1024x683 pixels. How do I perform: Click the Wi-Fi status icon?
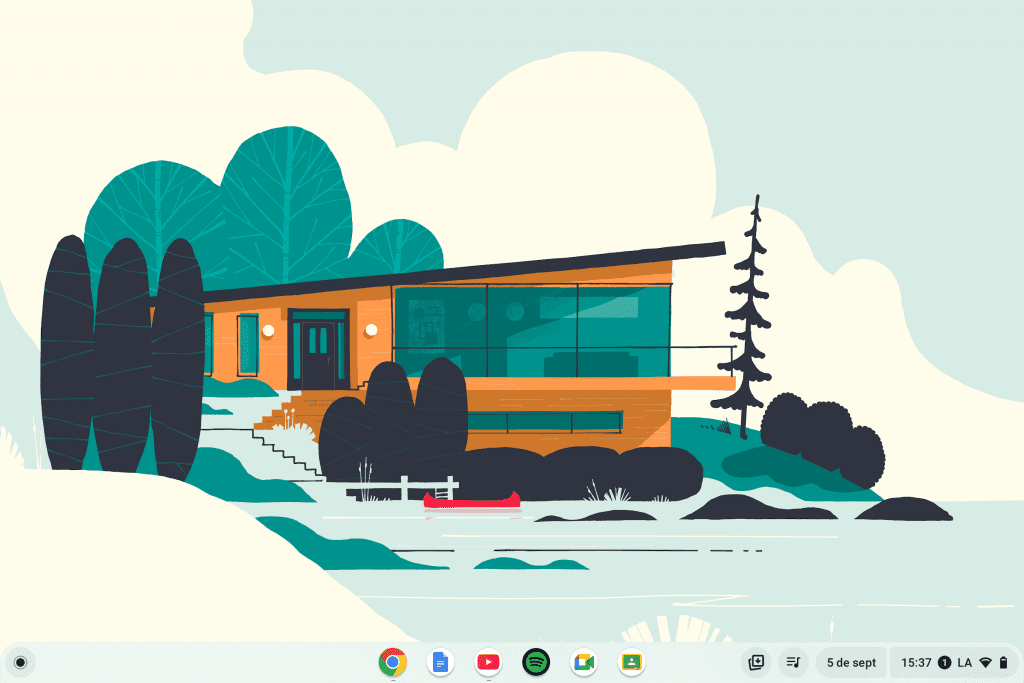pos(985,662)
